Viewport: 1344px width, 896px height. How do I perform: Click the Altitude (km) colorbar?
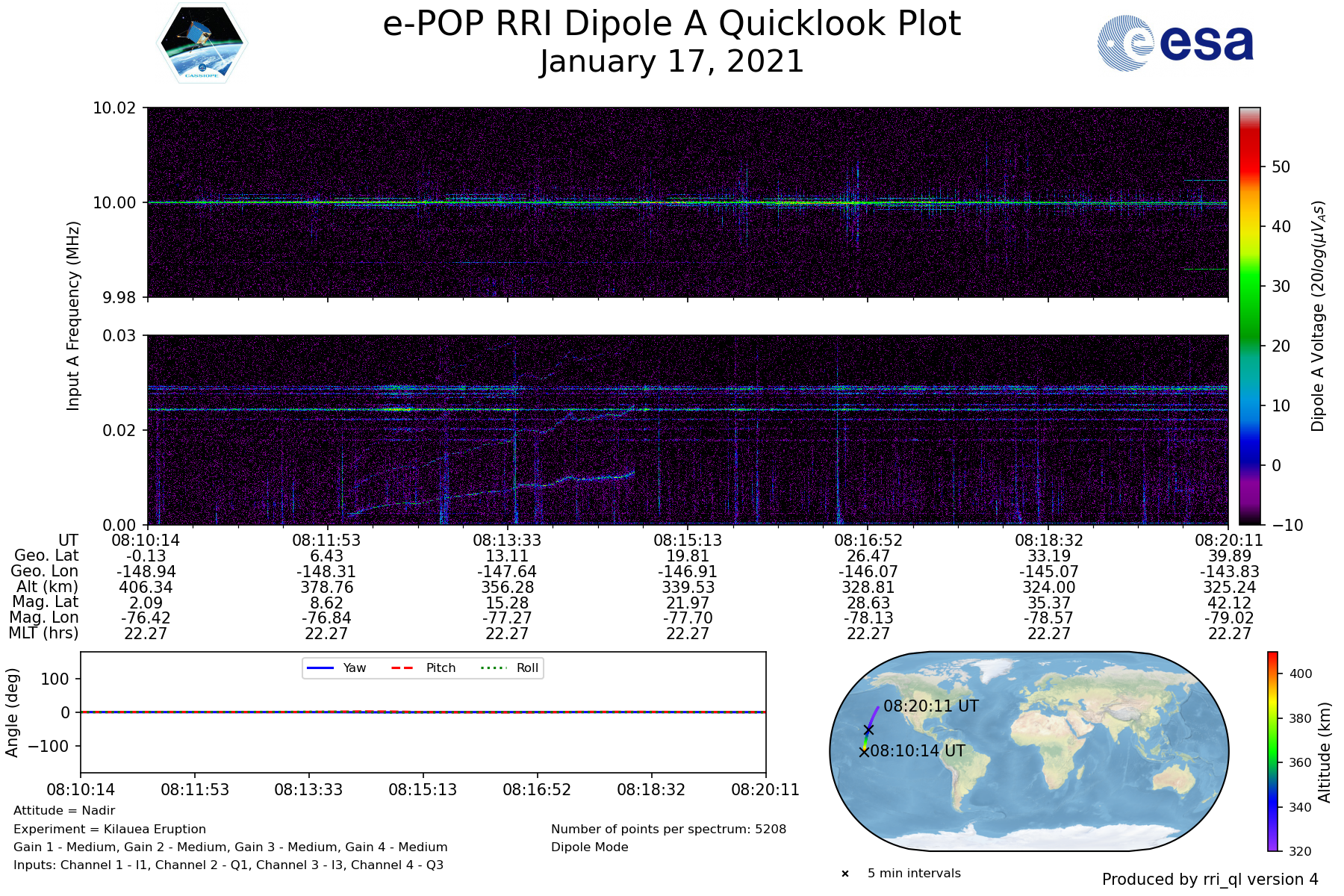(1272, 751)
